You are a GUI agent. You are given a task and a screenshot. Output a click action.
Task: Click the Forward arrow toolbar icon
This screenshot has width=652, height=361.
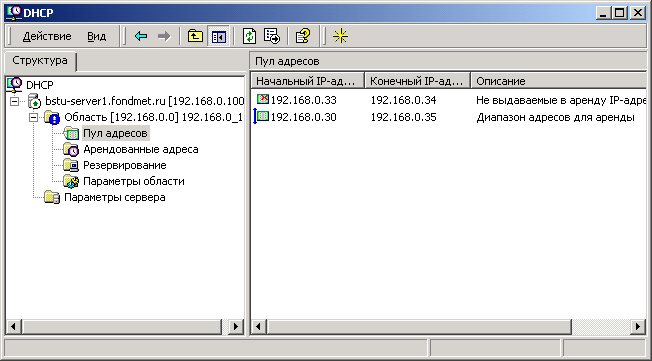(x=164, y=37)
